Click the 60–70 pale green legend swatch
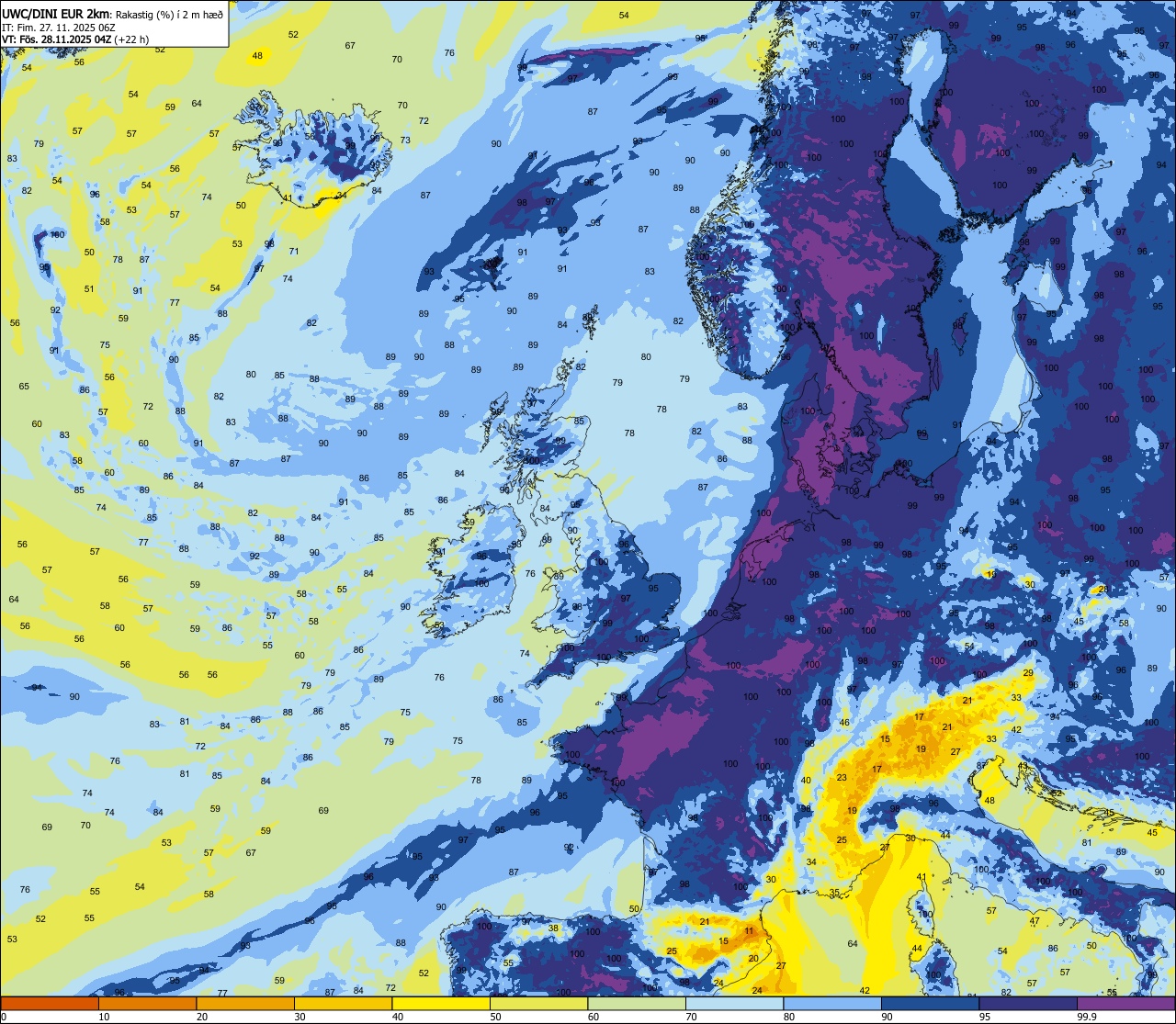This screenshot has width=1176, height=1024. point(637,1003)
